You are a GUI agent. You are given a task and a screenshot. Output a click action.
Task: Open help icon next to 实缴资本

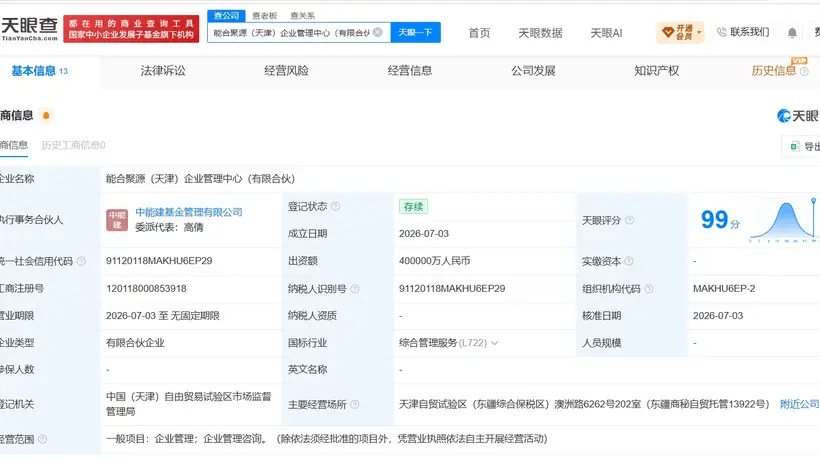(629, 261)
